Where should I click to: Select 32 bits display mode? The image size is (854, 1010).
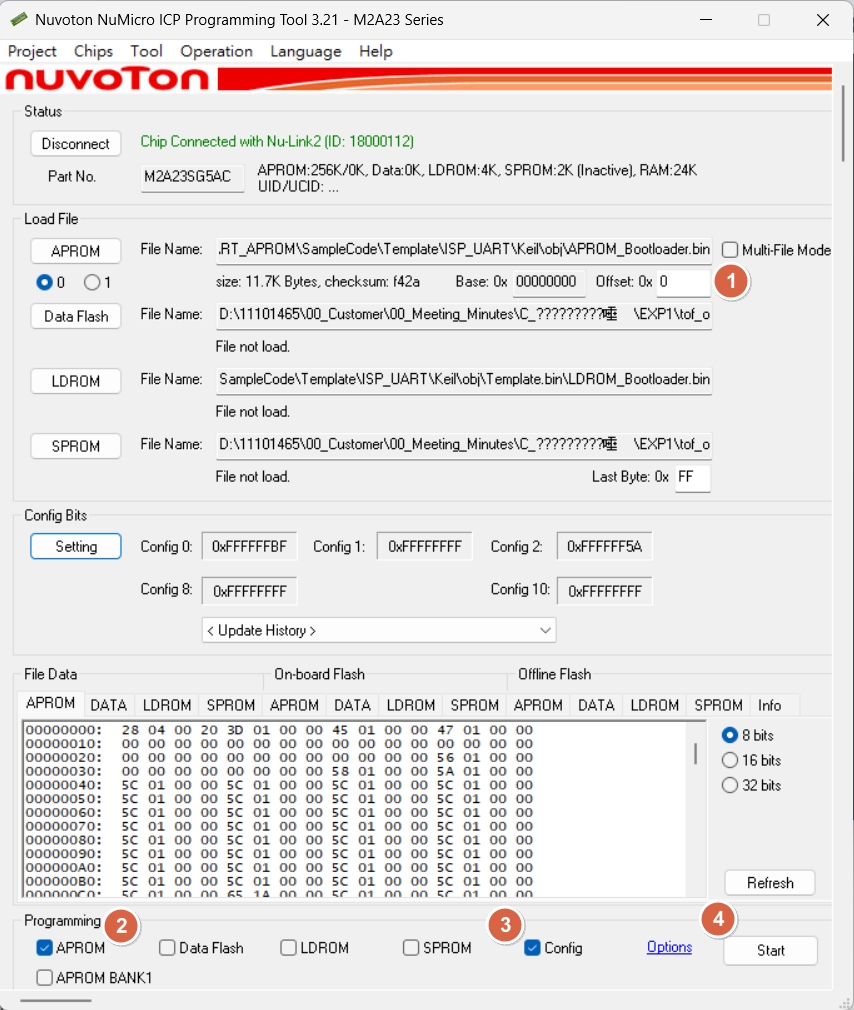[730, 785]
